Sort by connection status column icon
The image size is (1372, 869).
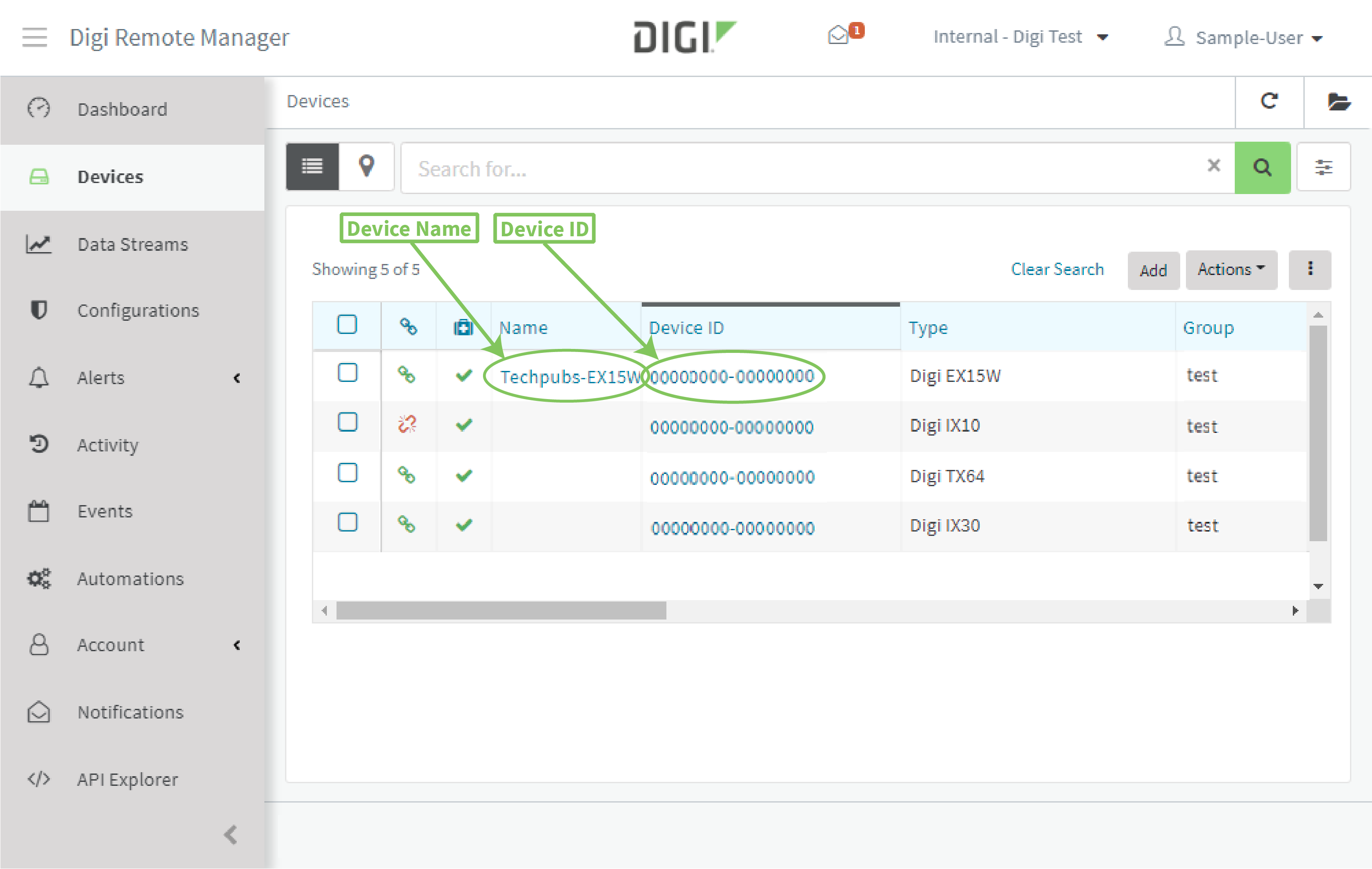pyautogui.click(x=408, y=326)
